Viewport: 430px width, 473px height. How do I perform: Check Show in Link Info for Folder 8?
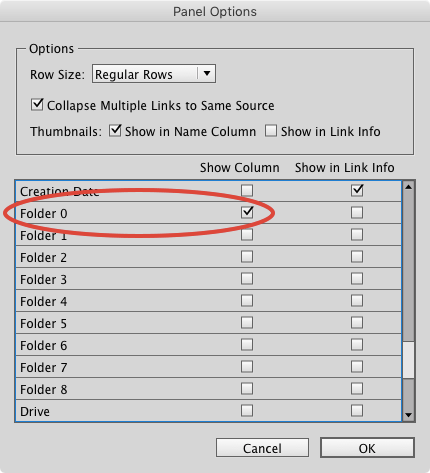coord(357,388)
